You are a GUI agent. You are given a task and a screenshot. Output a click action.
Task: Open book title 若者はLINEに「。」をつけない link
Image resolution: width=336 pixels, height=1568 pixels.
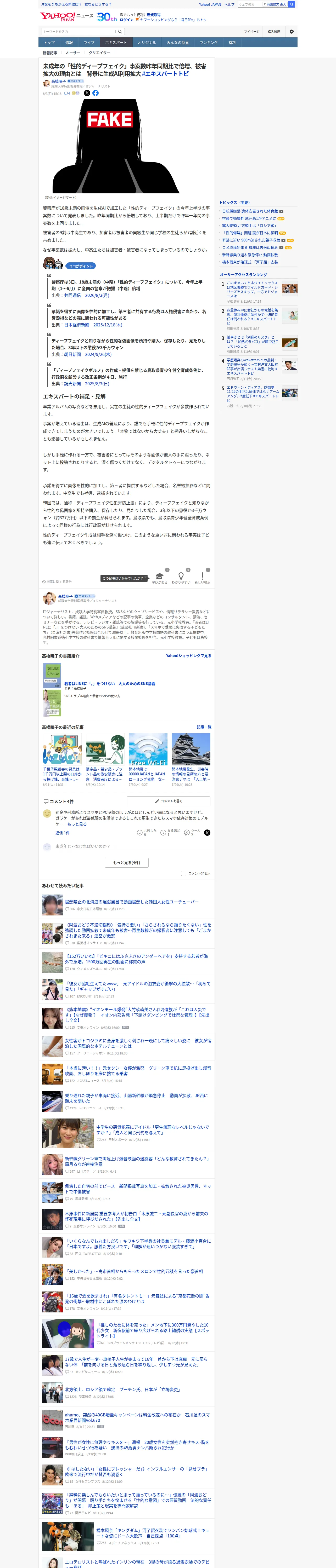tap(110, 684)
